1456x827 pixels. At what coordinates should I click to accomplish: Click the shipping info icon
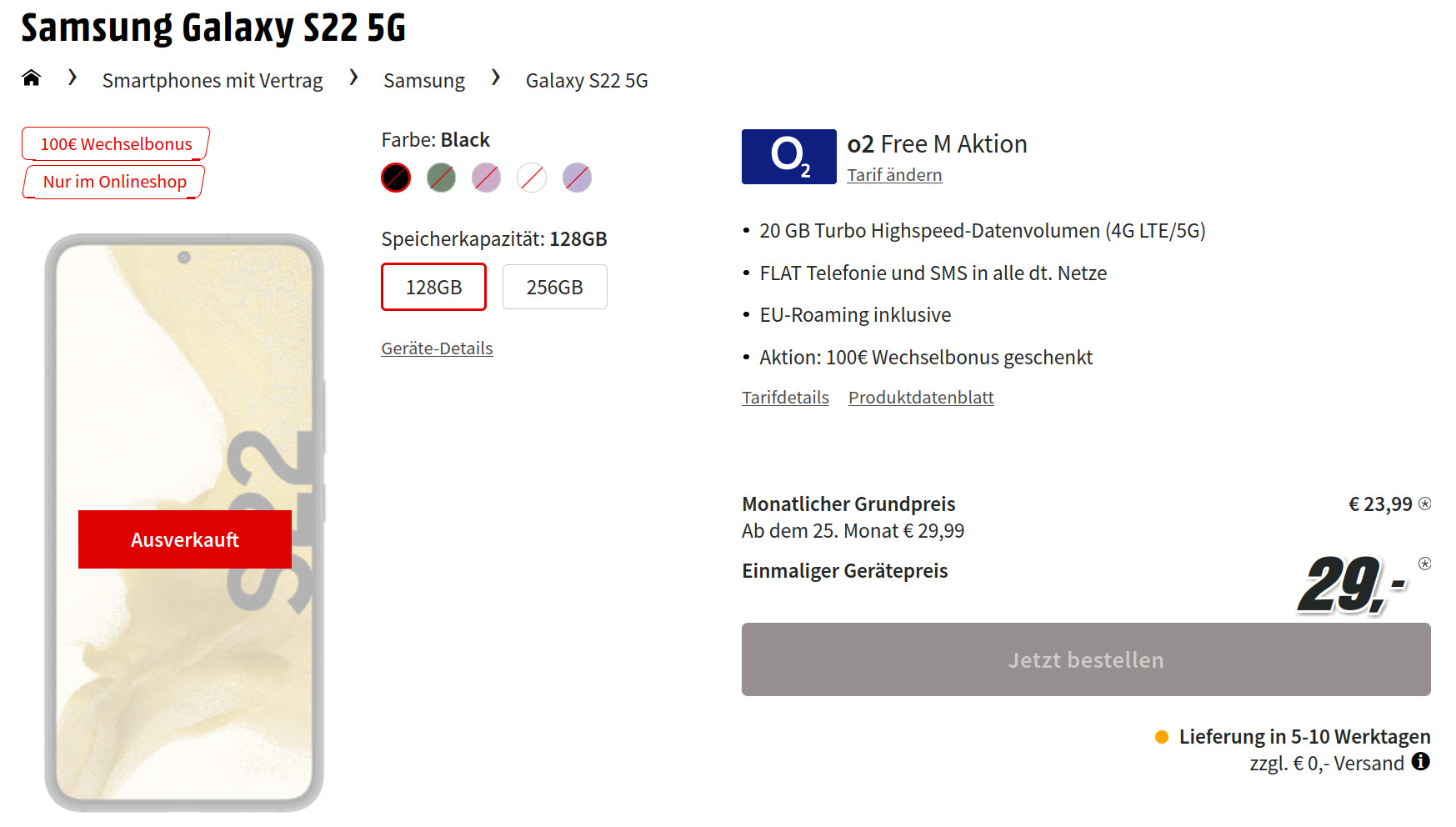point(1421,761)
